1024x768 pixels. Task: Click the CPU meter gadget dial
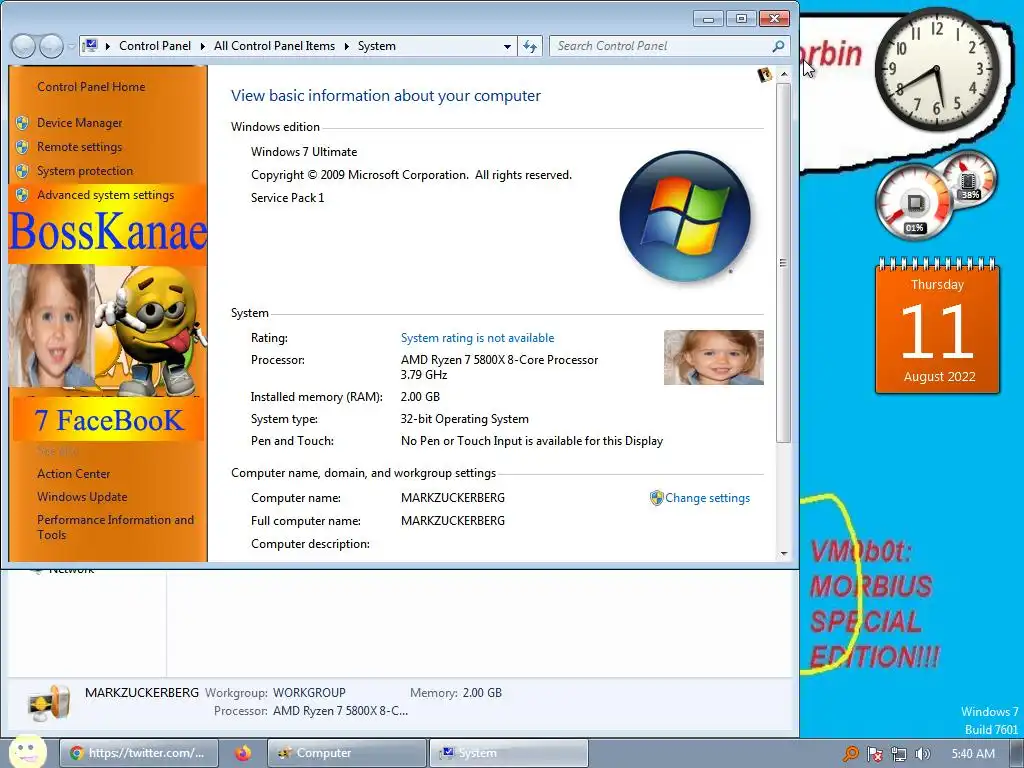coord(914,202)
